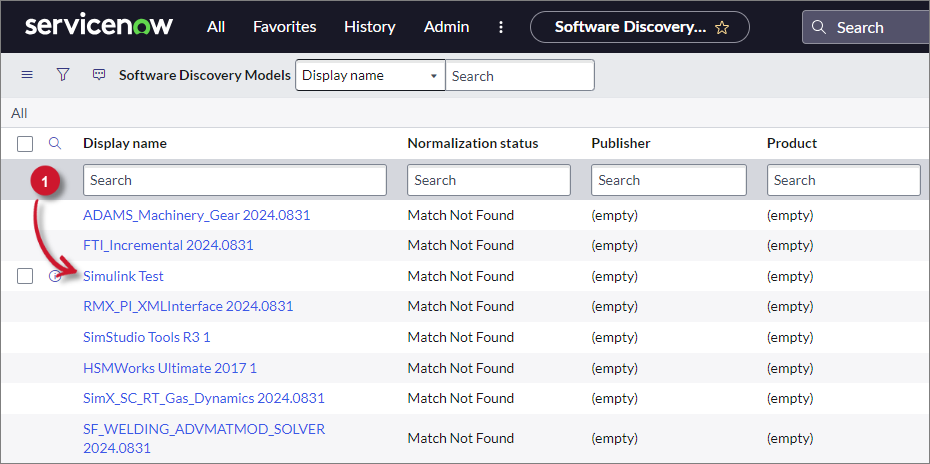Open the All menu

(x=216, y=27)
